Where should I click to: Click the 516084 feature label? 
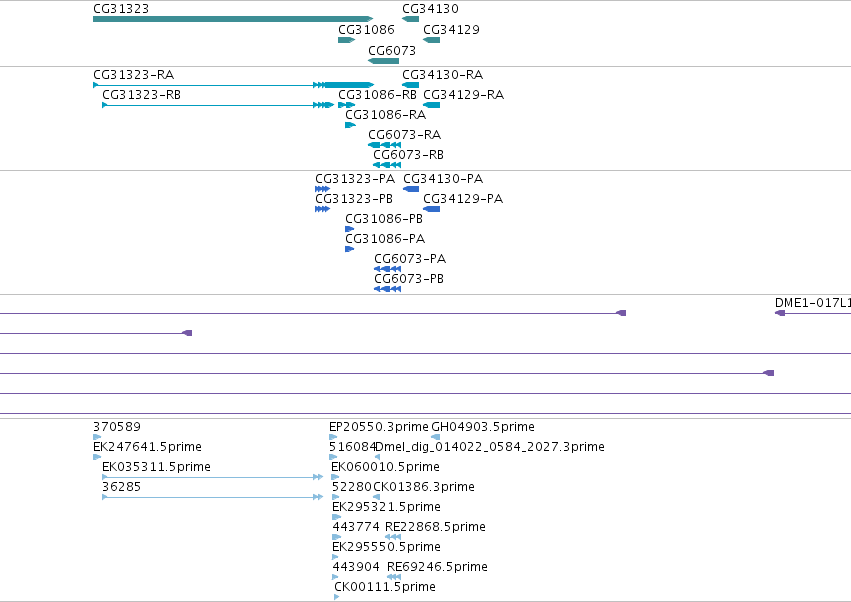pos(352,447)
